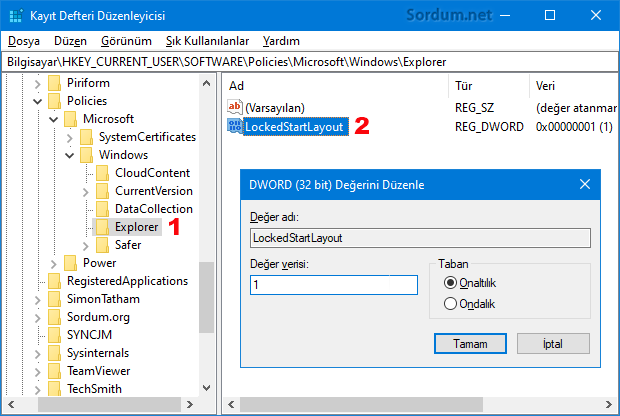Open the Düzen menu

(70, 41)
